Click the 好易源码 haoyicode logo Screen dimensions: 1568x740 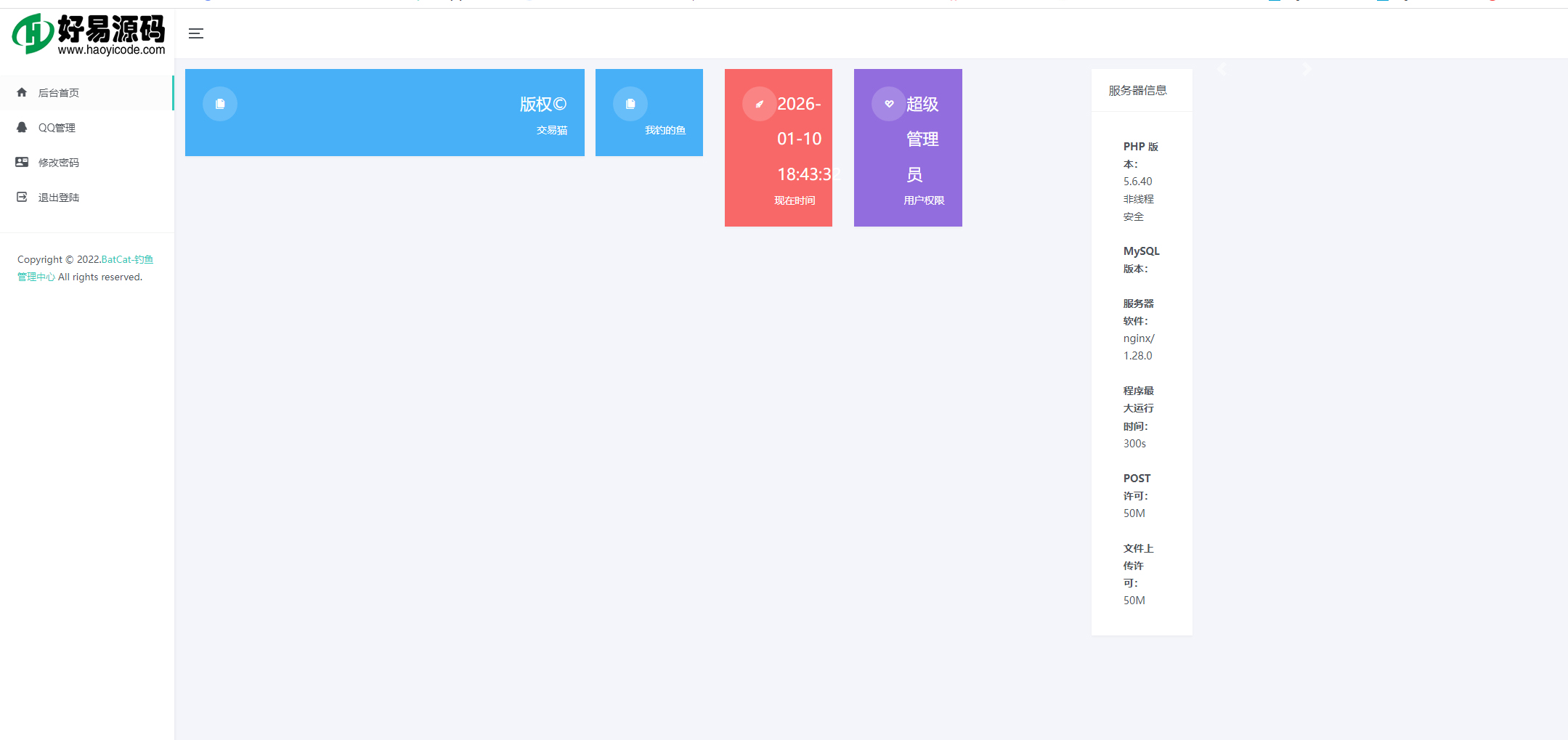tap(89, 34)
